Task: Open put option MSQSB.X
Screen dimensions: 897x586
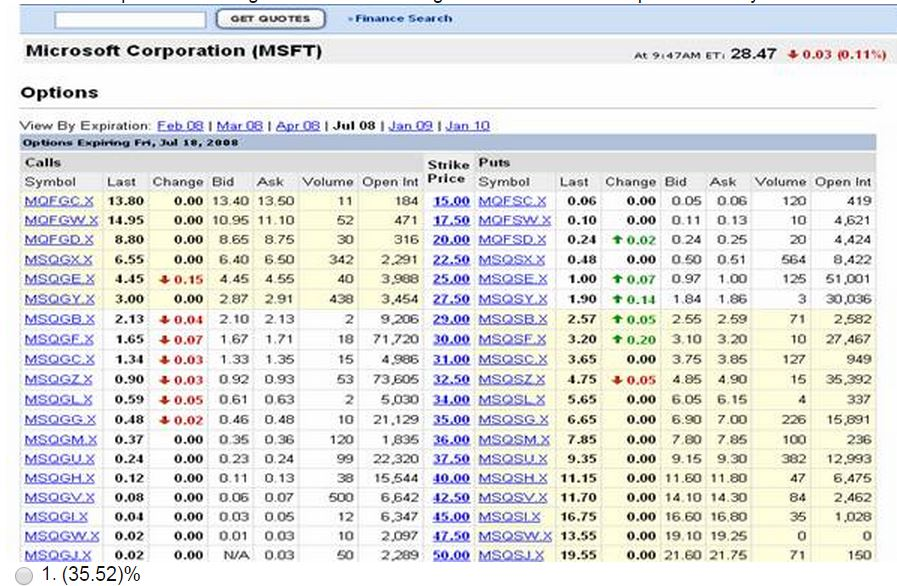Action: click(513, 319)
